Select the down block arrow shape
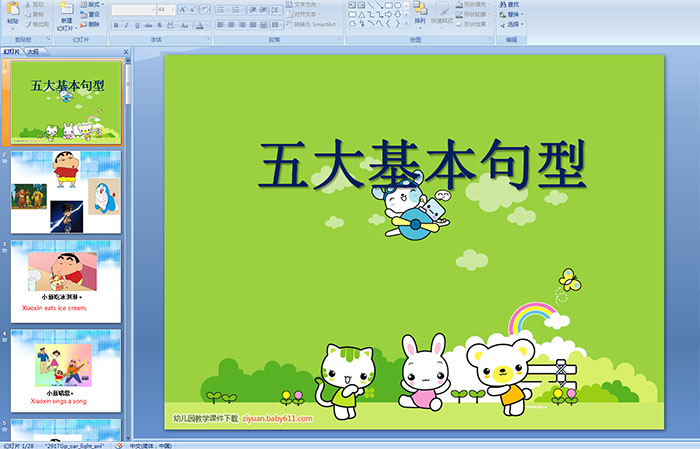Image resolution: width=700 pixels, height=449 pixels. pos(397,15)
